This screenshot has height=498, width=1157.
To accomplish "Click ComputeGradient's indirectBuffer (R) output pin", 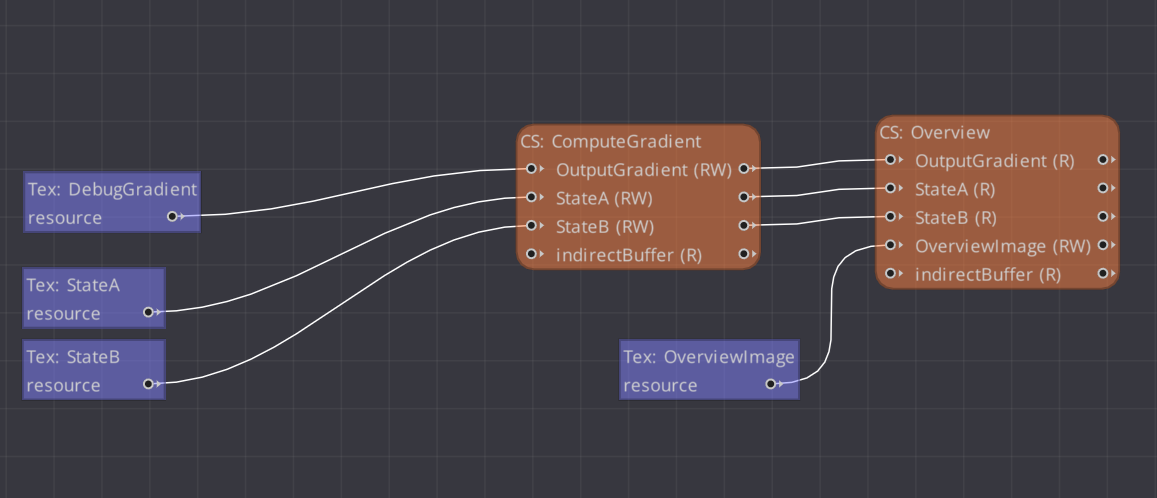I will [744, 254].
